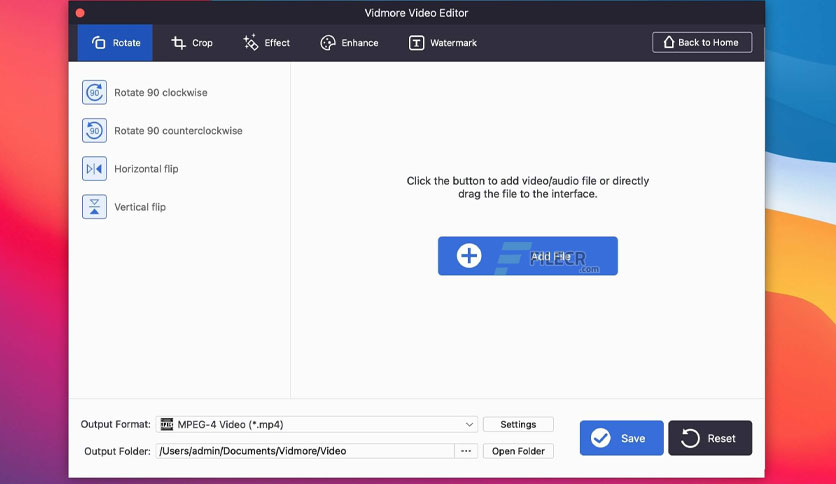
Task: Expand the Output Format dropdown
Action: click(317, 424)
